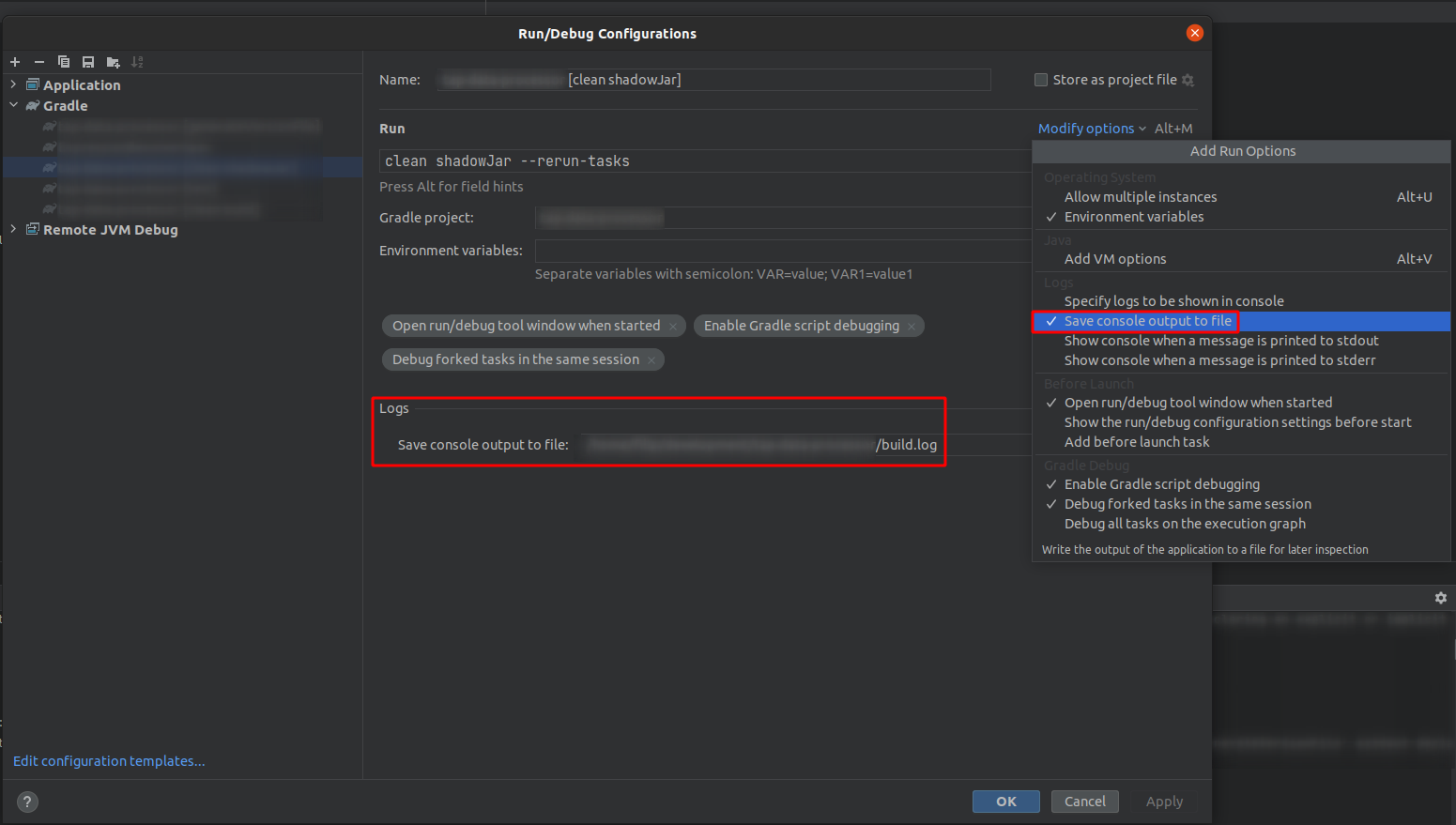Select Show console when message printed to stdout

pyautogui.click(x=1241, y=341)
